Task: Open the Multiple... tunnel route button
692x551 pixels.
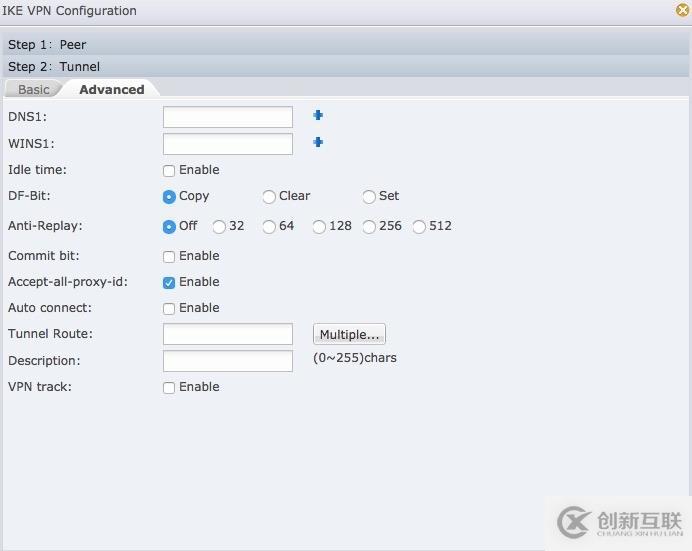Action: (349, 335)
